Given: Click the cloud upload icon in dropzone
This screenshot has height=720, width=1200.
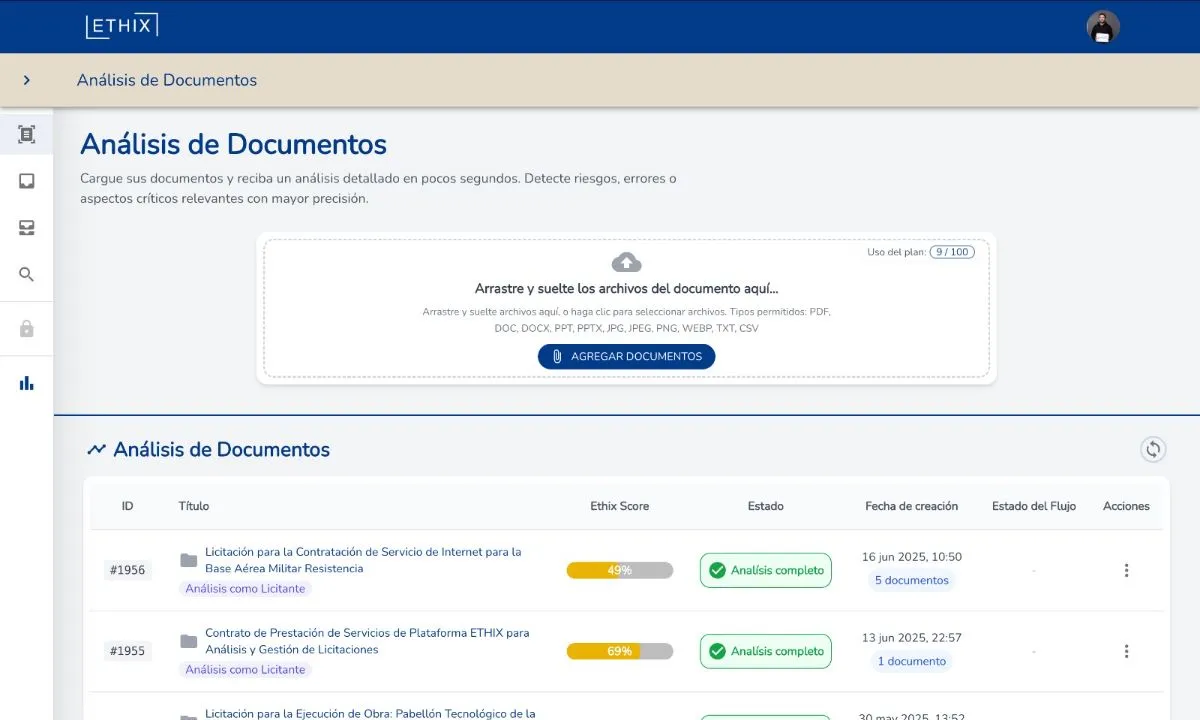Looking at the screenshot, I should (626, 263).
